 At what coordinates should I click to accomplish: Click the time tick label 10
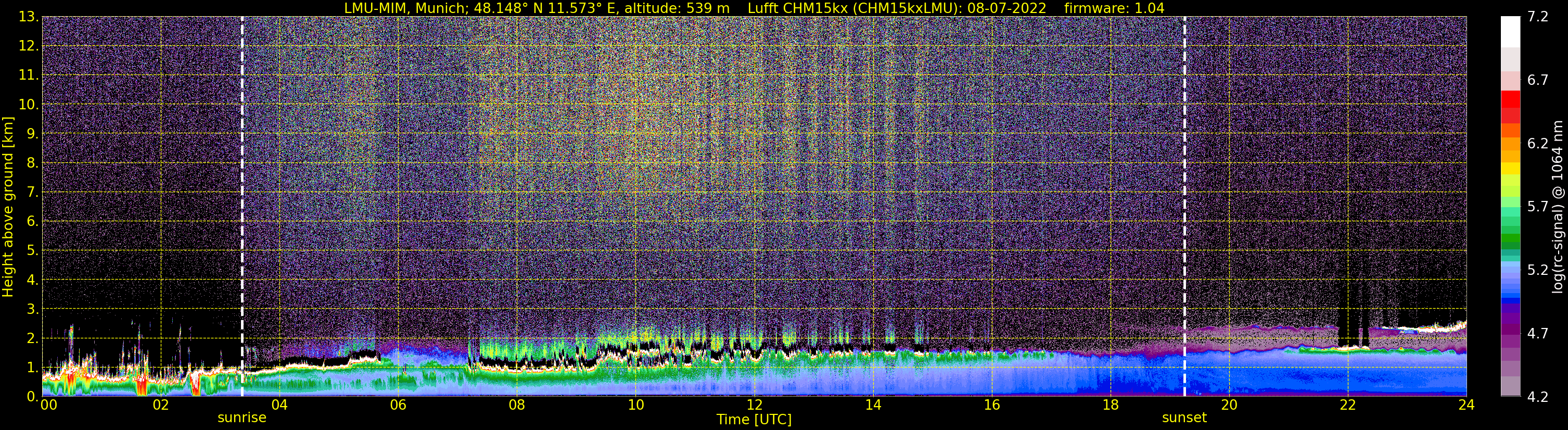pos(635,405)
